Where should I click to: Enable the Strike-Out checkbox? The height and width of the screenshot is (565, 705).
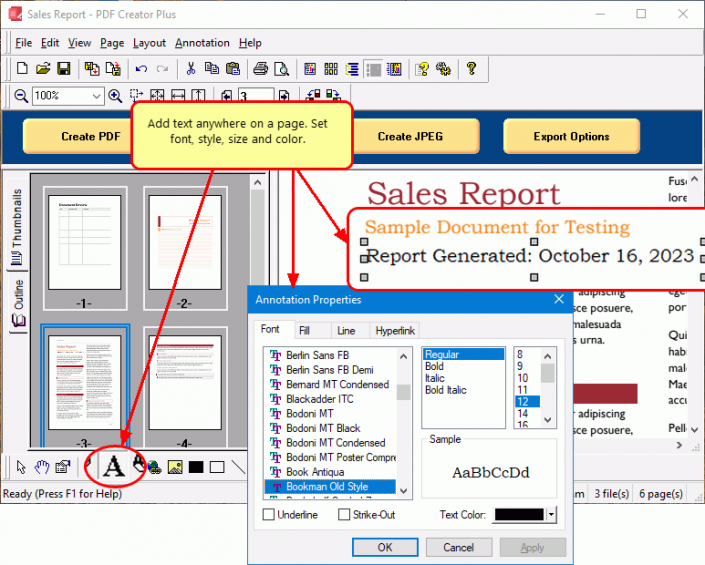(x=344, y=514)
